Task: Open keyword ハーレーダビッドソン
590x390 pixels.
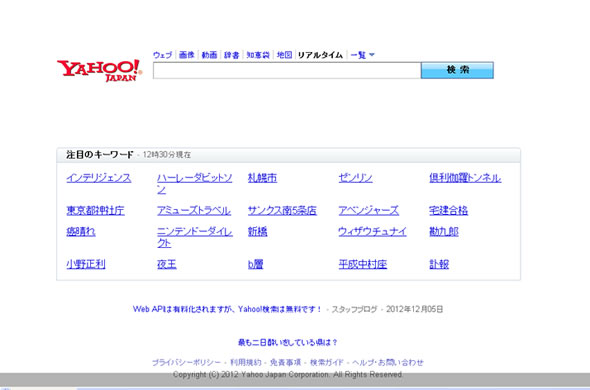Action: 195,183
